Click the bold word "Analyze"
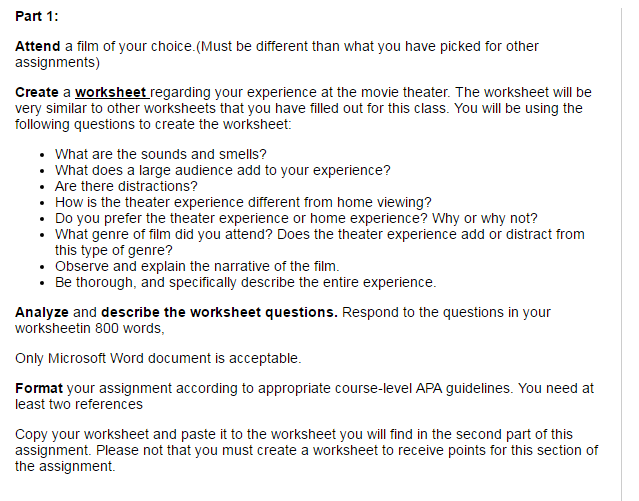This screenshot has height=501, width=639. tap(42, 312)
